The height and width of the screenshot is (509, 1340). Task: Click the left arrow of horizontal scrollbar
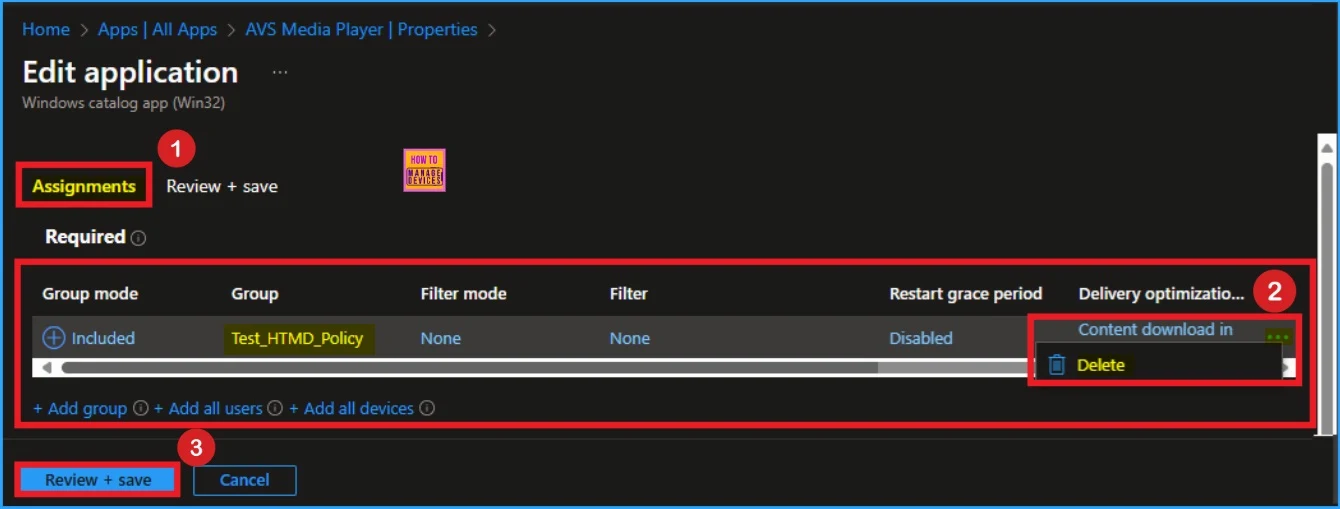point(46,368)
